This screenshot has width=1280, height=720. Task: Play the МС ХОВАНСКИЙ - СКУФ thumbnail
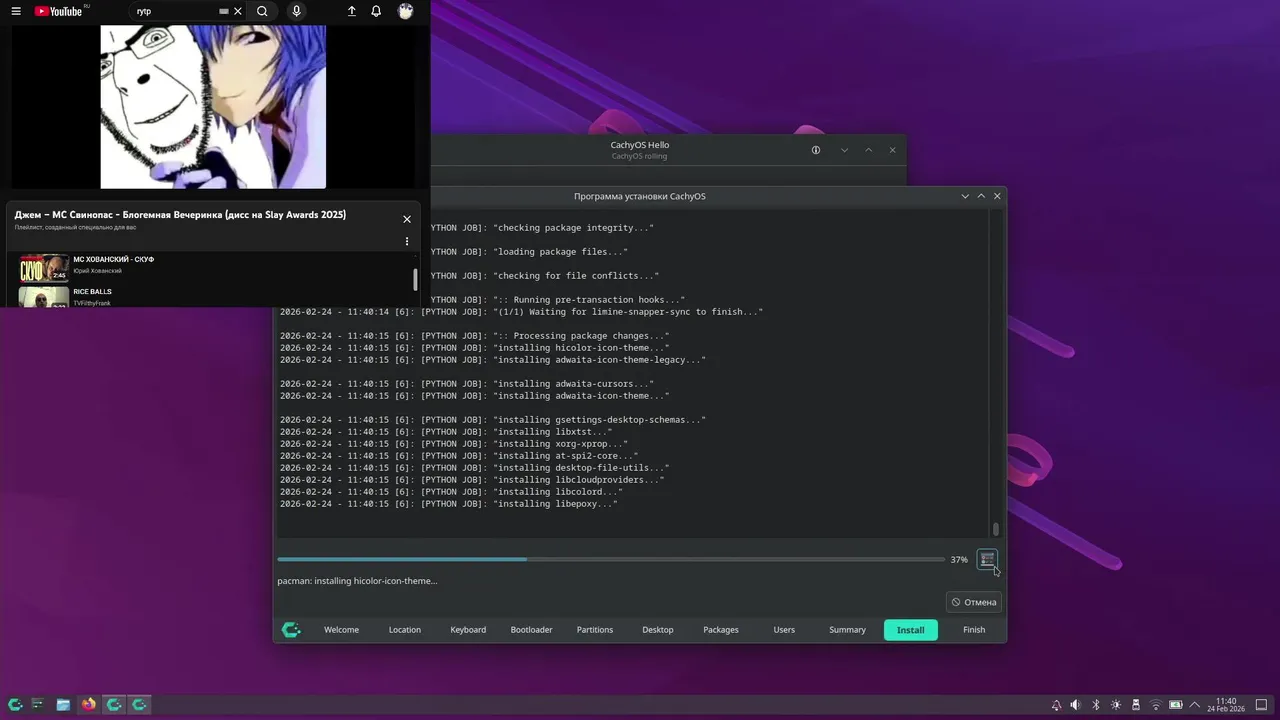pos(44,268)
